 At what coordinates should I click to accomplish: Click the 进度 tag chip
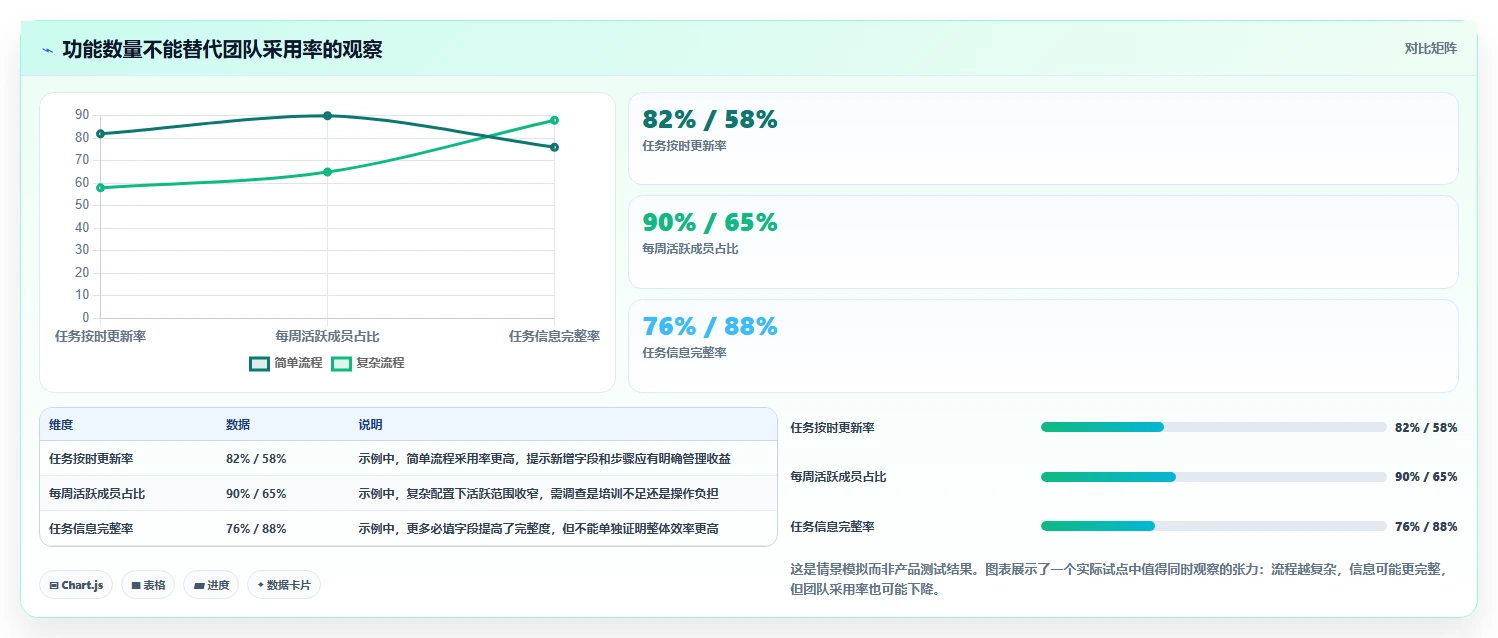(211, 585)
